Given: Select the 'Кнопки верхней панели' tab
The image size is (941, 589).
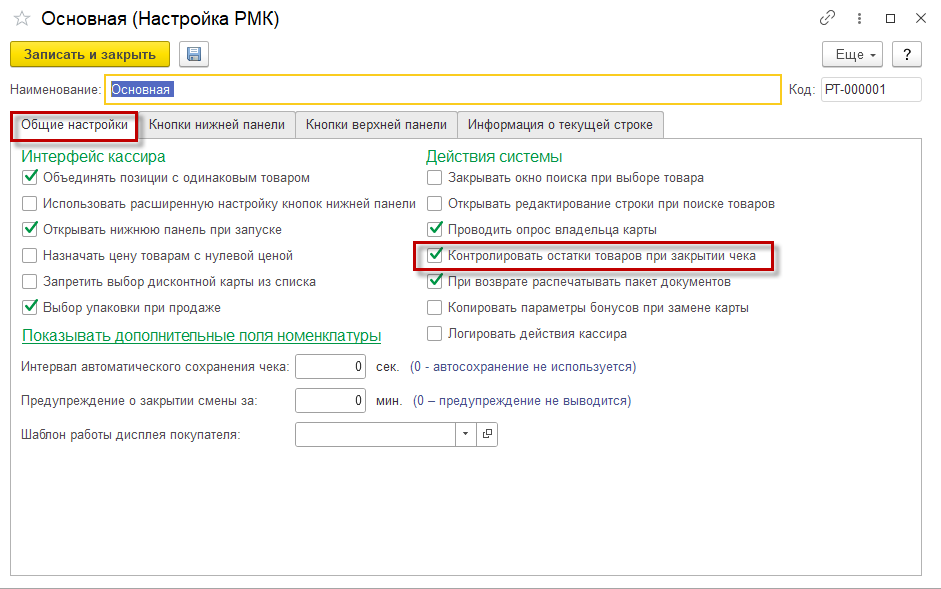Looking at the screenshot, I should tap(376, 125).
